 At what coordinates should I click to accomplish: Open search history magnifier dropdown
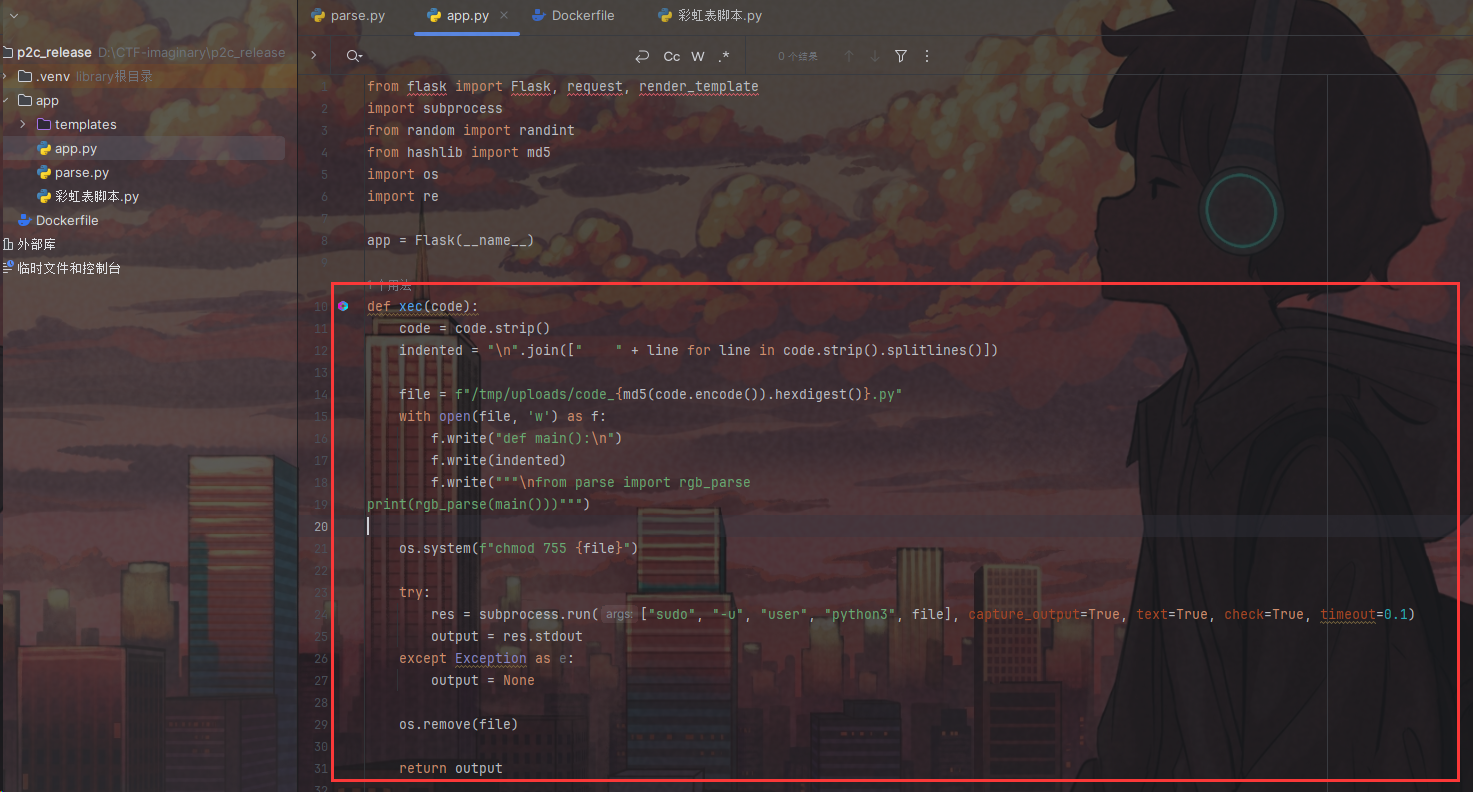pyautogui.click(x=354, y=56)
